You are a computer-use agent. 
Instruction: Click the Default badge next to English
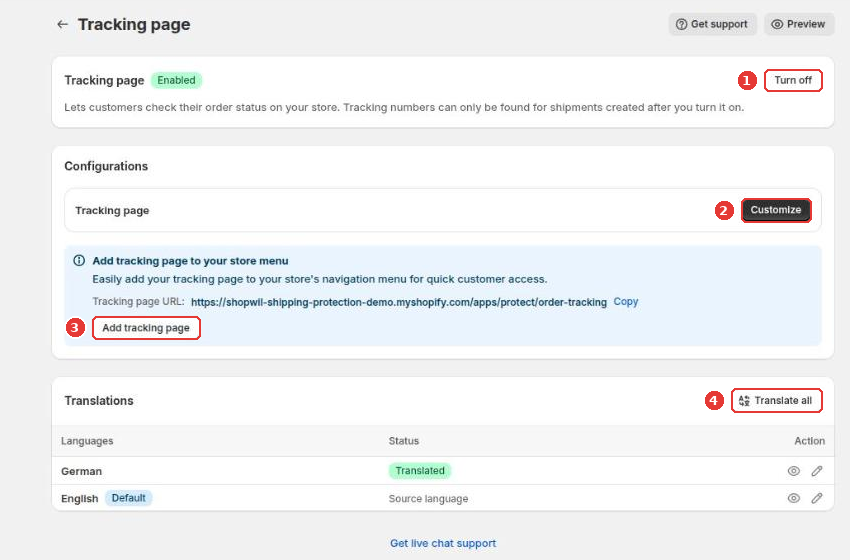point(128,498)
